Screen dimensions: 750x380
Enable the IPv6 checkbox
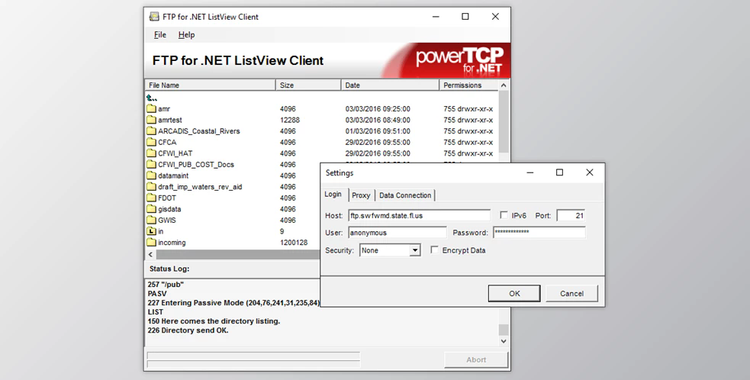504,215
